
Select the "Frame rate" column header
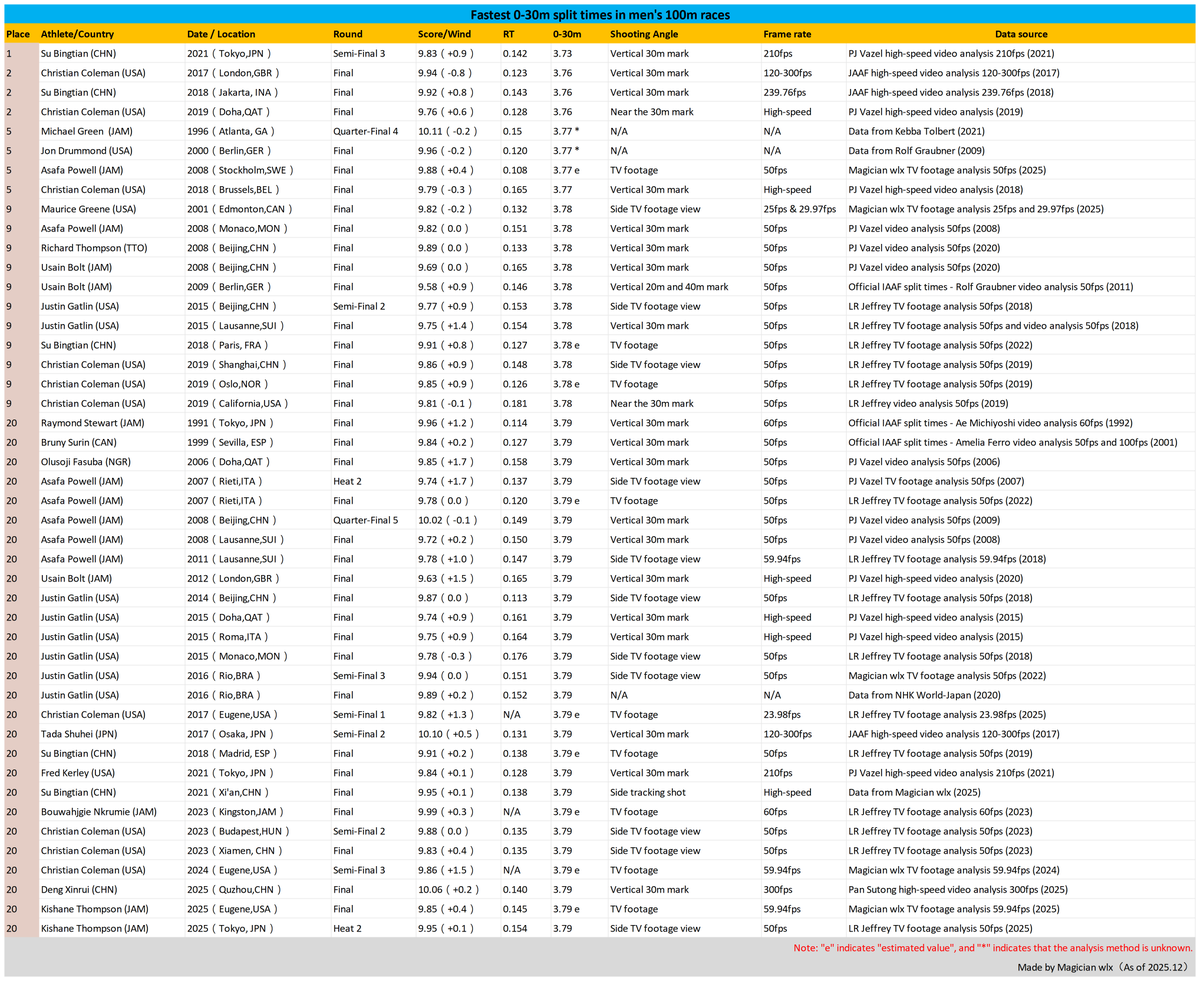coord(787,34)
